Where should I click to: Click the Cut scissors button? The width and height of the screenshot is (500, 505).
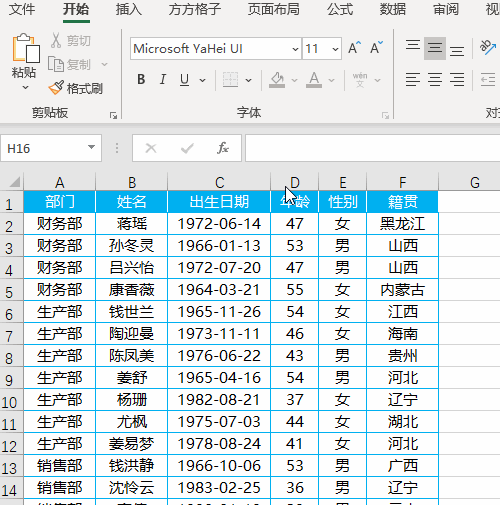click(x=71, y=41)
